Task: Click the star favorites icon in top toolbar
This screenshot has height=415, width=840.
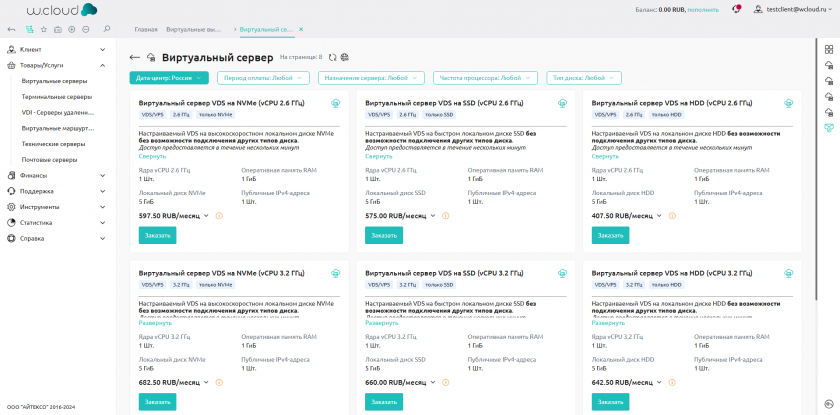Action: [x=44, y=29]
